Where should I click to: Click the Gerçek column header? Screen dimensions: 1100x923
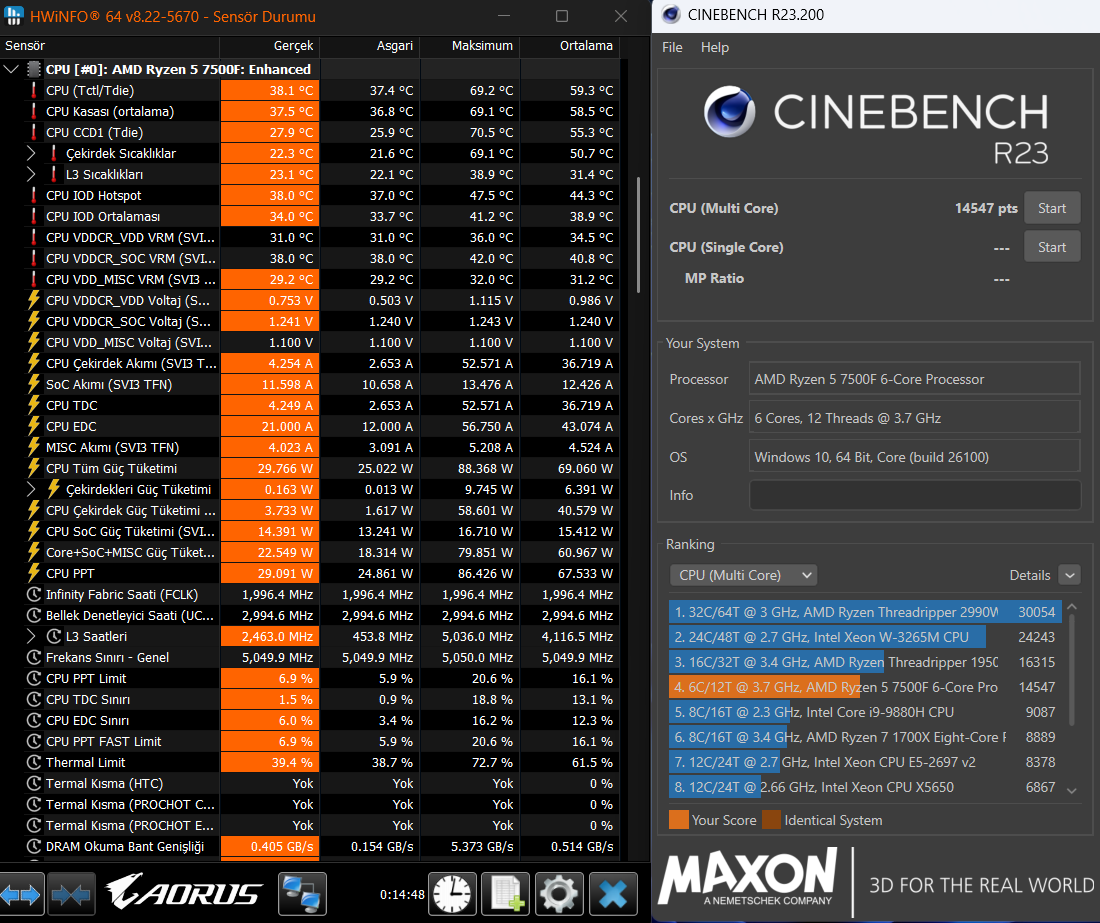[270, 46]
